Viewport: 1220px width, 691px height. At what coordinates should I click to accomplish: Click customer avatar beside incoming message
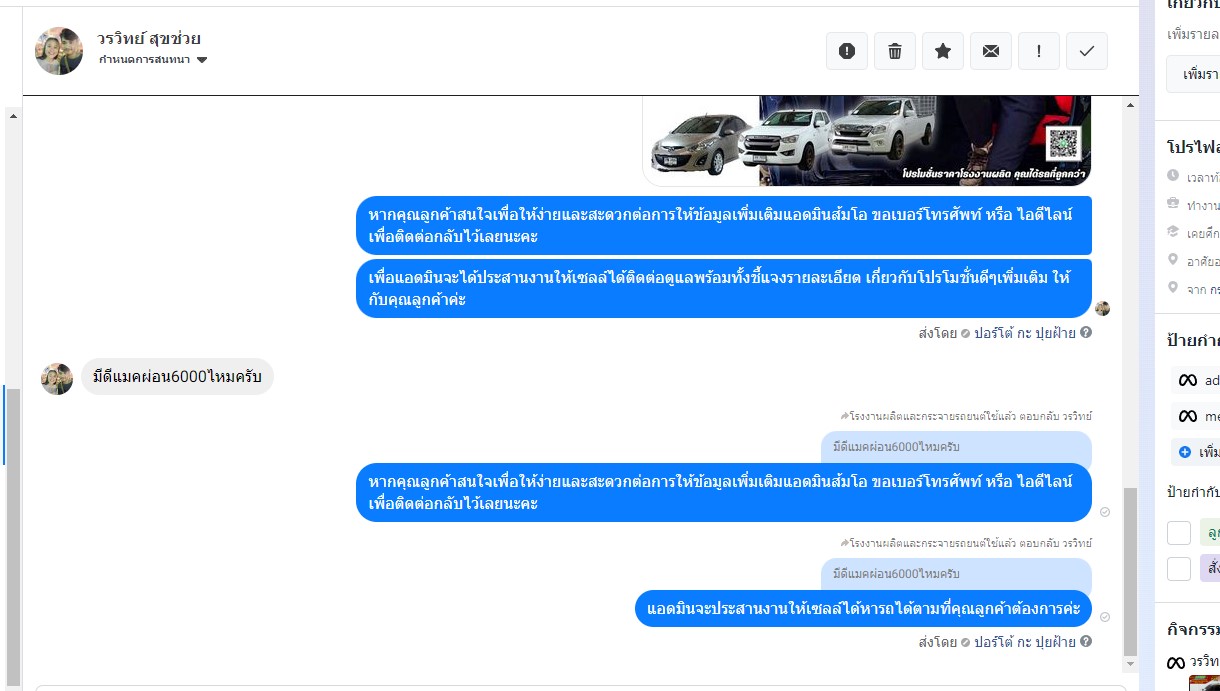[x=57, y=379]
